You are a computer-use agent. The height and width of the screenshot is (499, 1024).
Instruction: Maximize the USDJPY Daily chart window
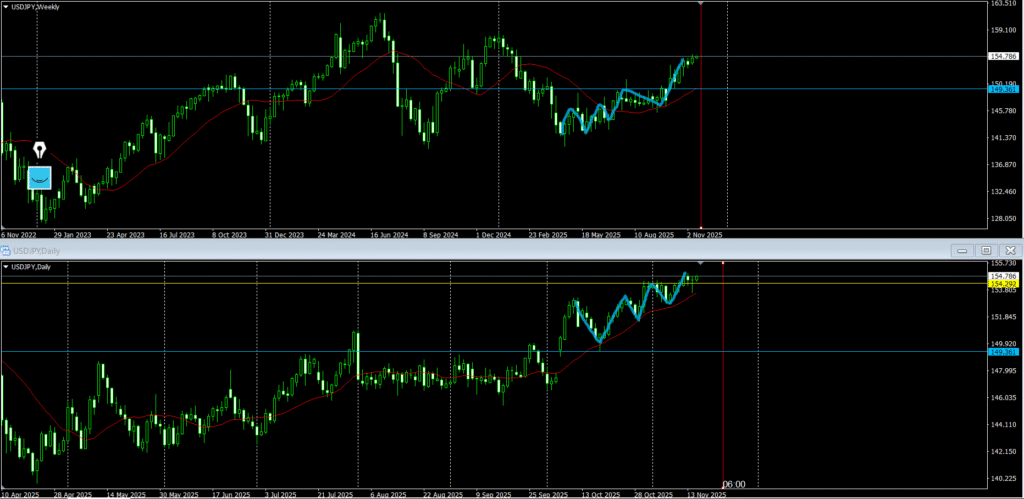tap(986, 250)
